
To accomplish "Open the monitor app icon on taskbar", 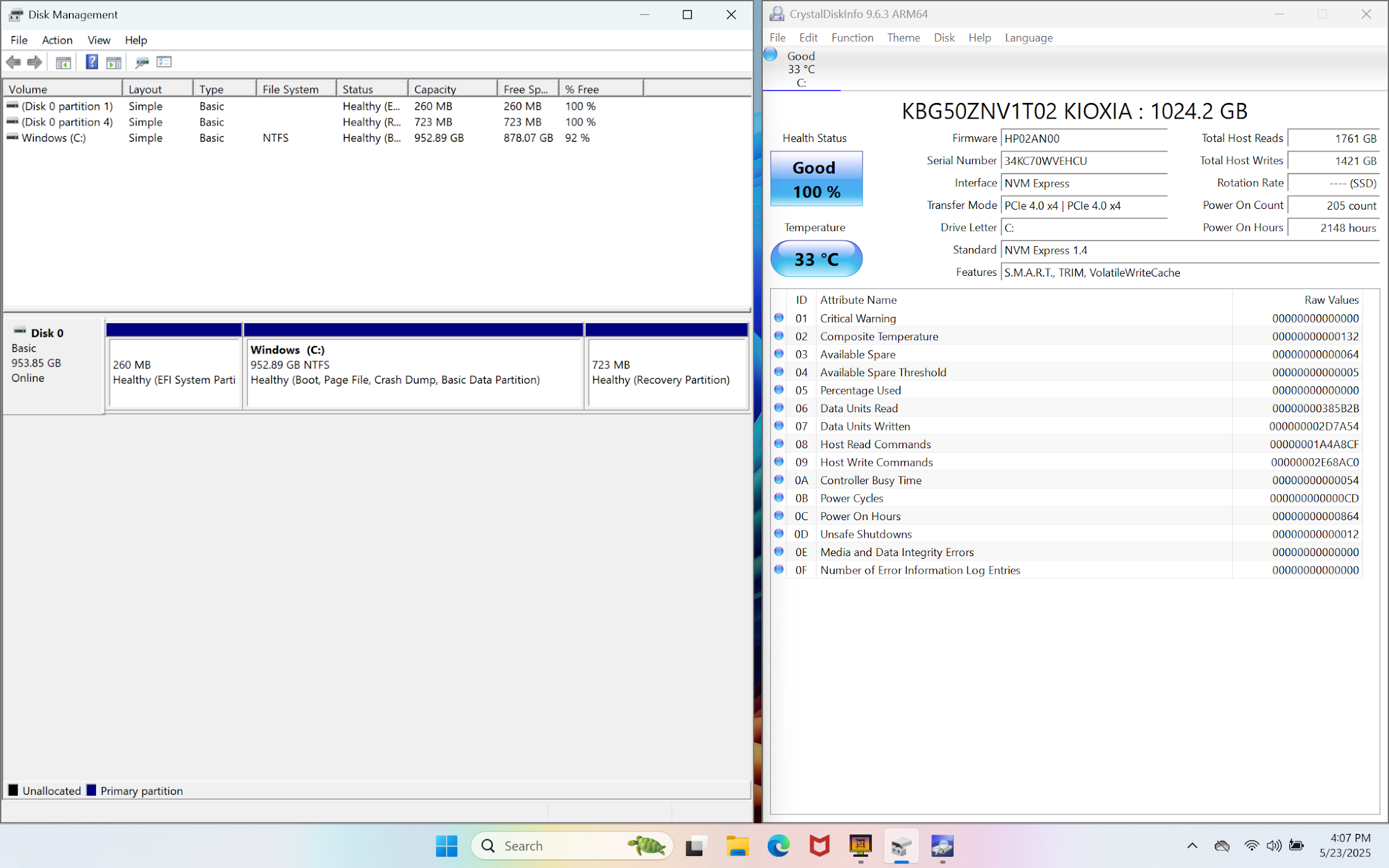I will (x=860, y=846).
